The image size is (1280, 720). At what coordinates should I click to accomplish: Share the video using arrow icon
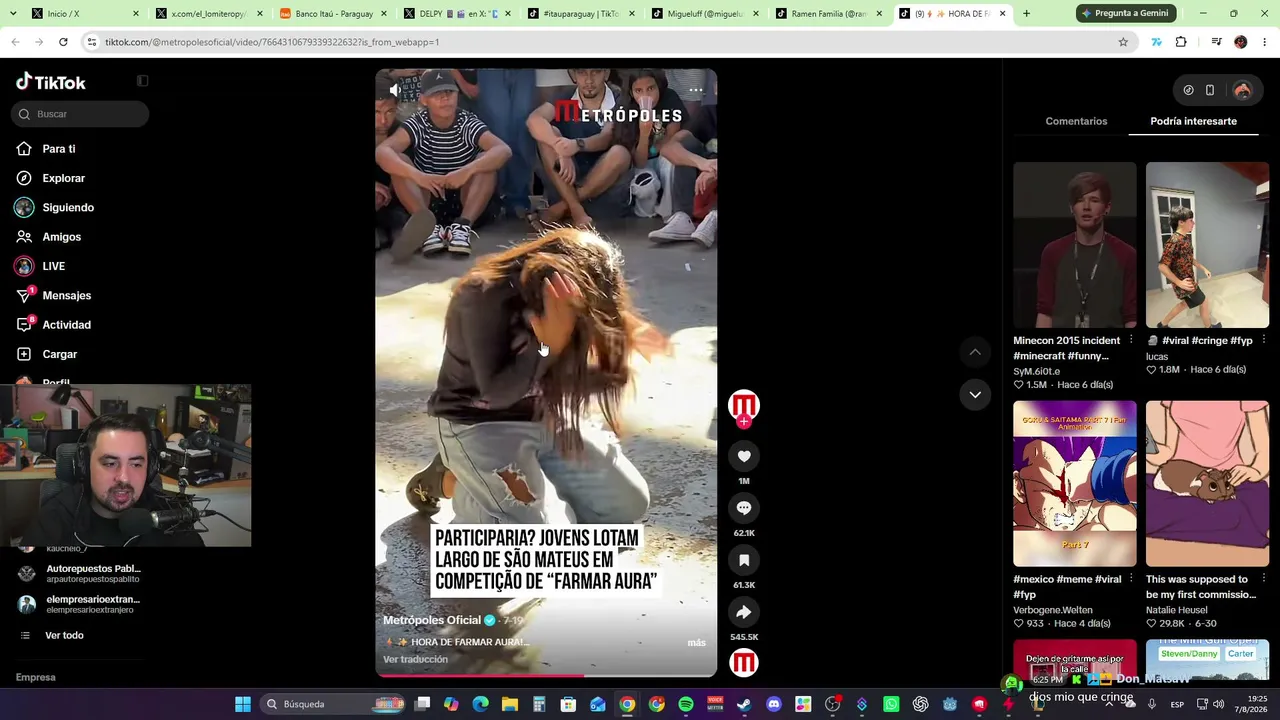pyautogui.click(x=744, y=612)
